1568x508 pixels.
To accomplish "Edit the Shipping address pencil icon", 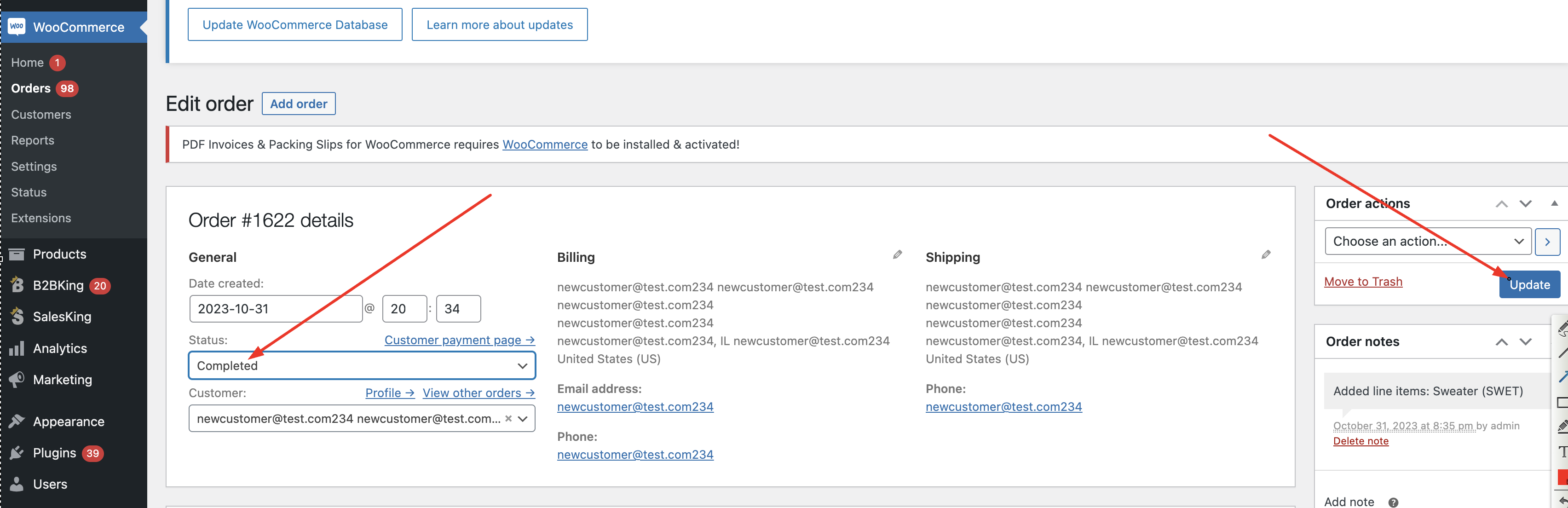I will click(x=1266, y=254).
